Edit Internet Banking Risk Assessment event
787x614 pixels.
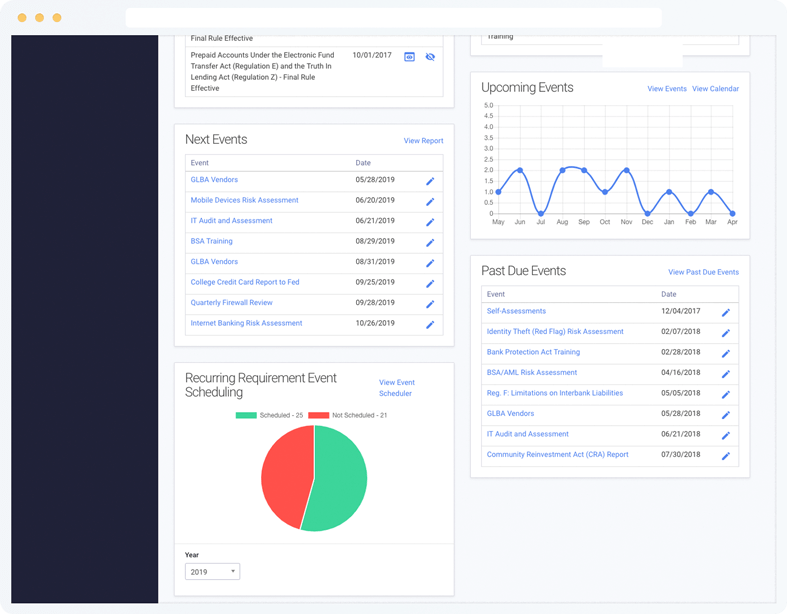[430, 325]
